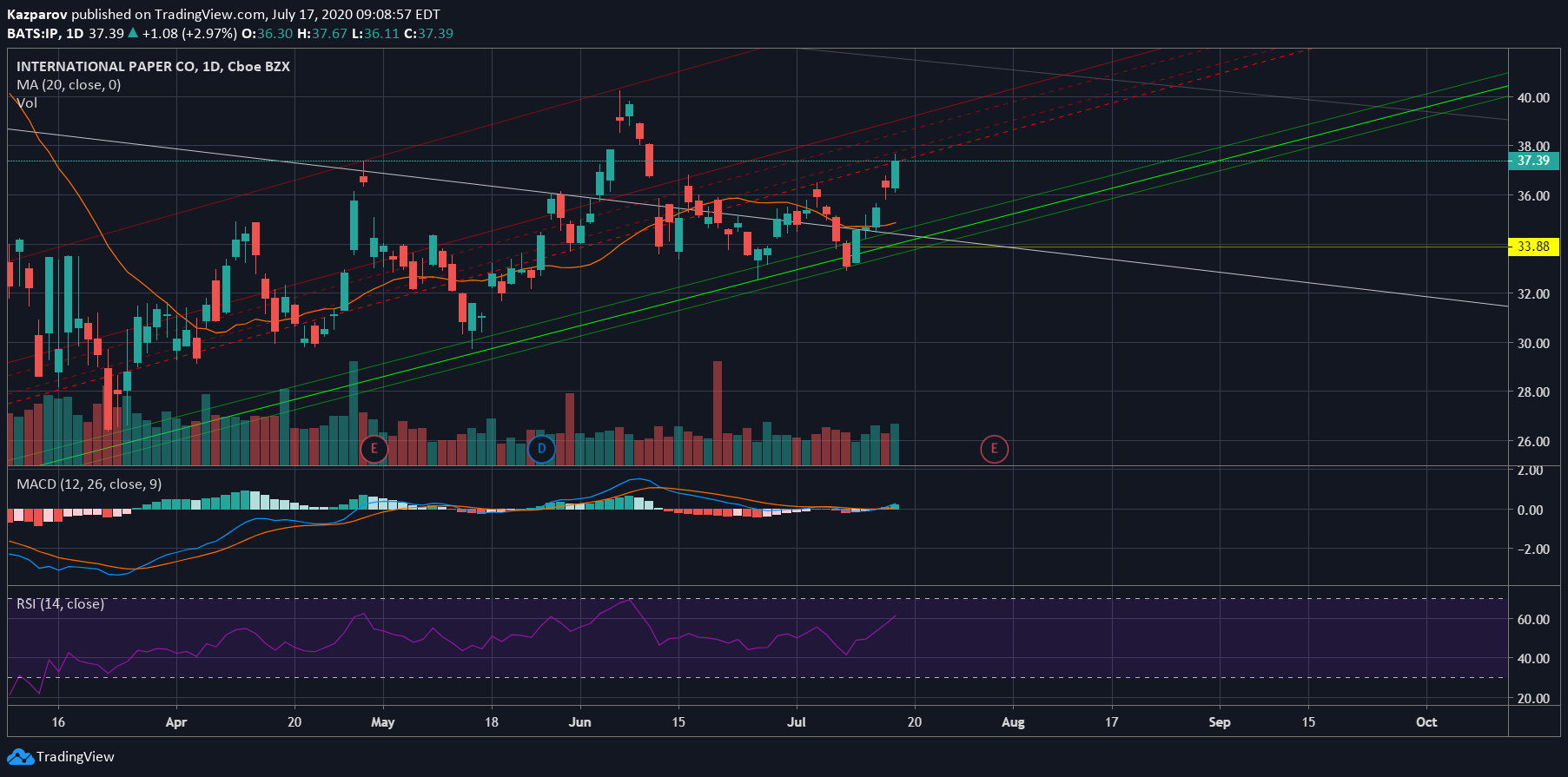Image resolution: width=1568 pixels, height=777 pixels.
Task: Click the Aug date axis label
Action: tap(1013, 722)
